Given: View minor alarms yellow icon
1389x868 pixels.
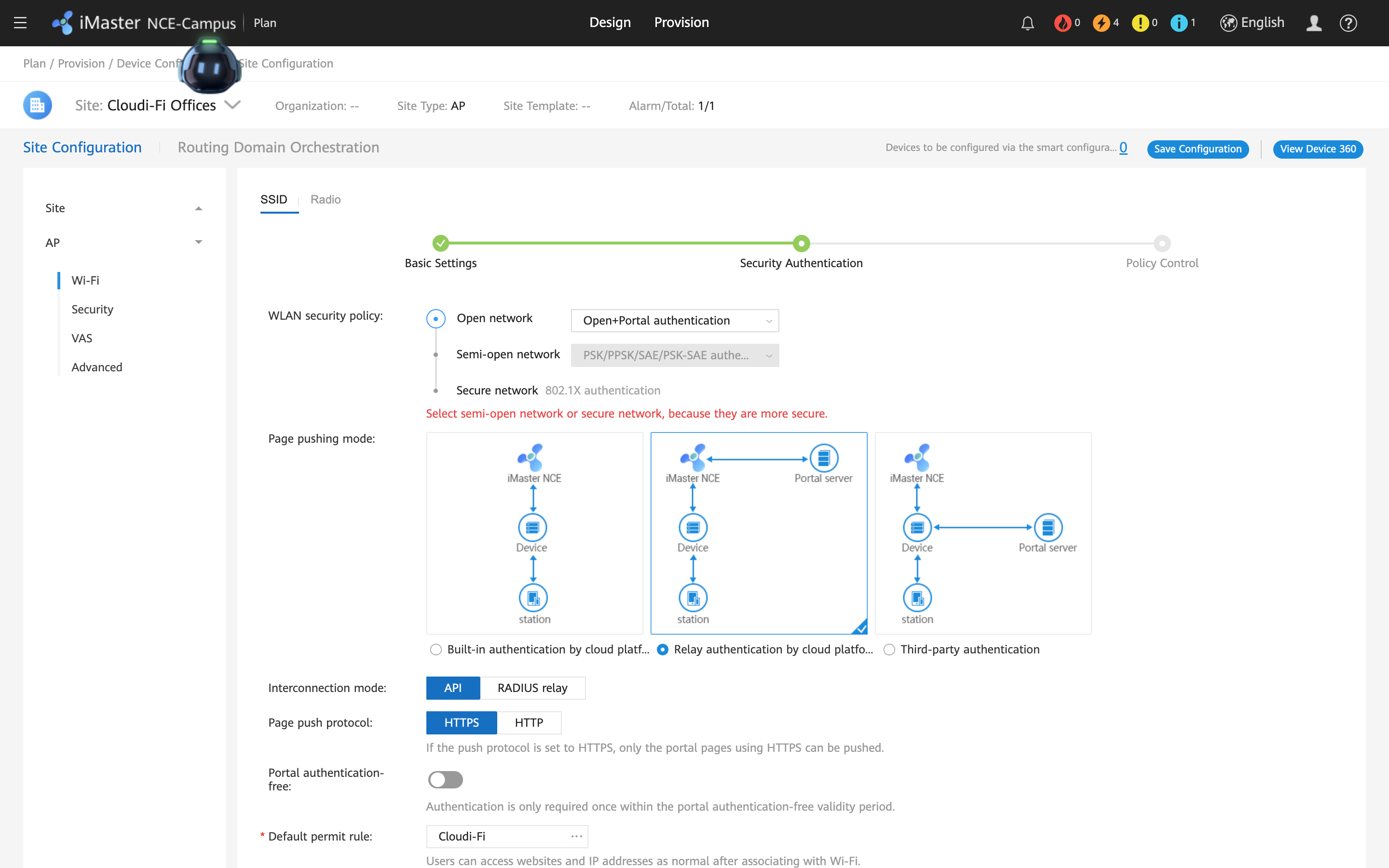Looking at the screenshot, I should 1140,23.
